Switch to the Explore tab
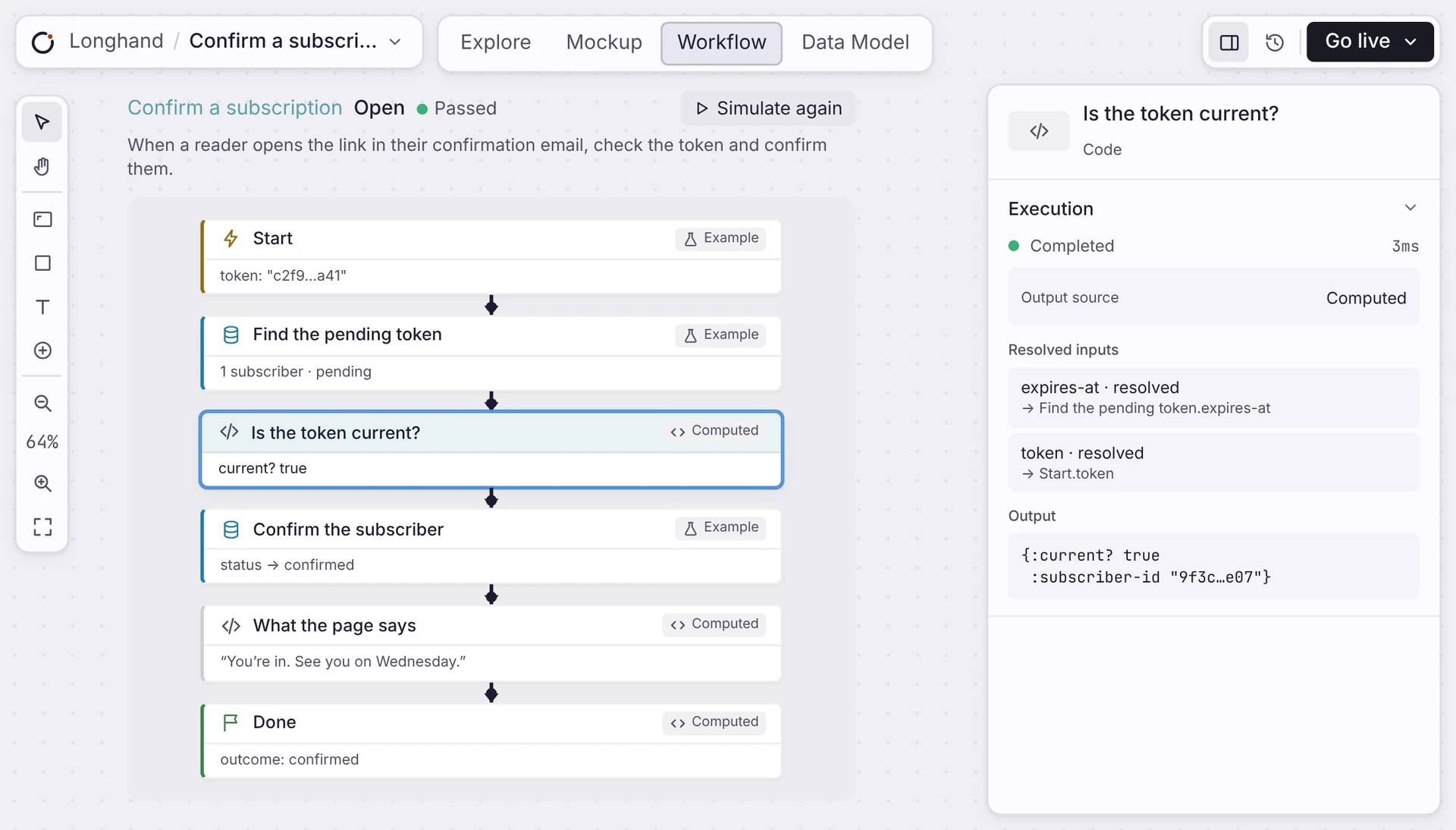 (495, 42)
